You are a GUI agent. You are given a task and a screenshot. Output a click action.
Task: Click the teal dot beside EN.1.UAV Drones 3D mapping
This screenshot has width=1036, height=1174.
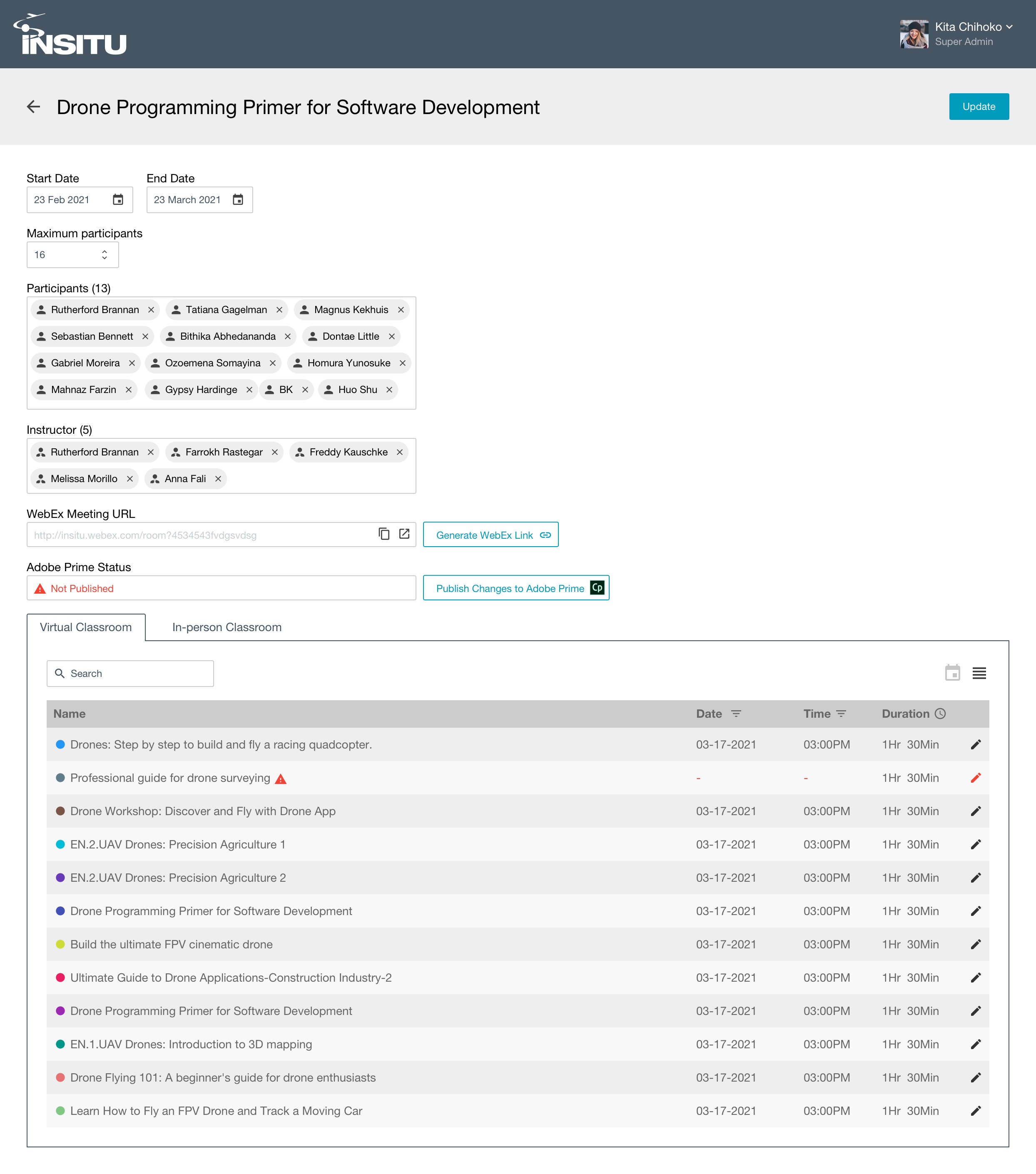coord(60,1044)
